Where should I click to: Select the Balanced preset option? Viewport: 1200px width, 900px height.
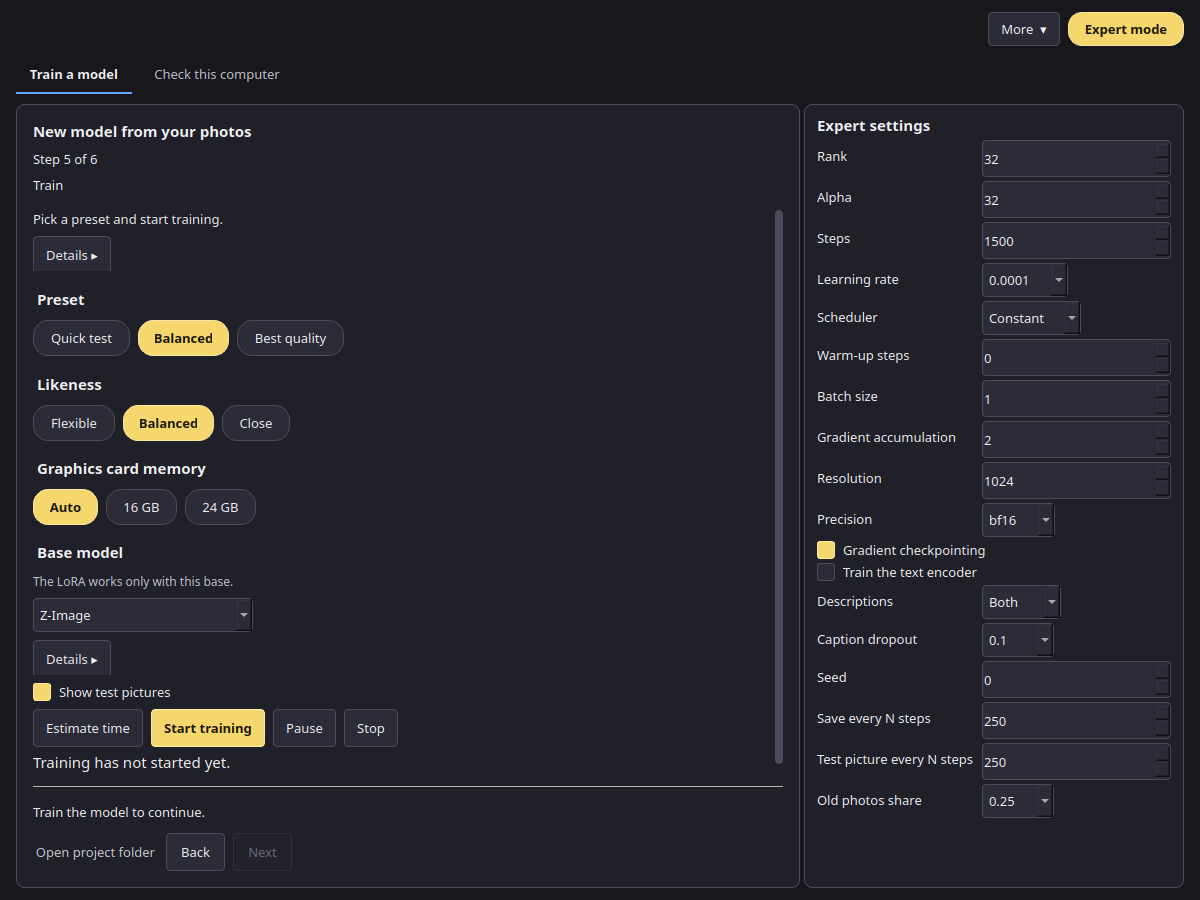click(x=183, y=338)
